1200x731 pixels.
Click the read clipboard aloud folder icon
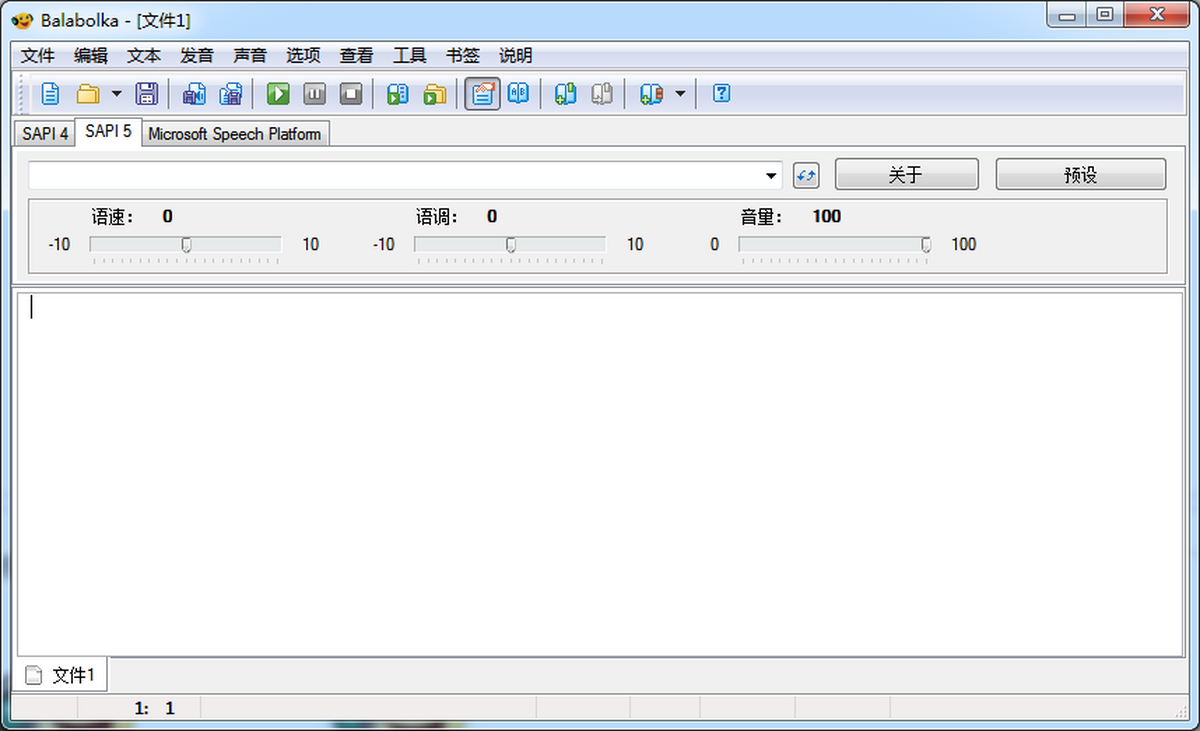point(434,94)
